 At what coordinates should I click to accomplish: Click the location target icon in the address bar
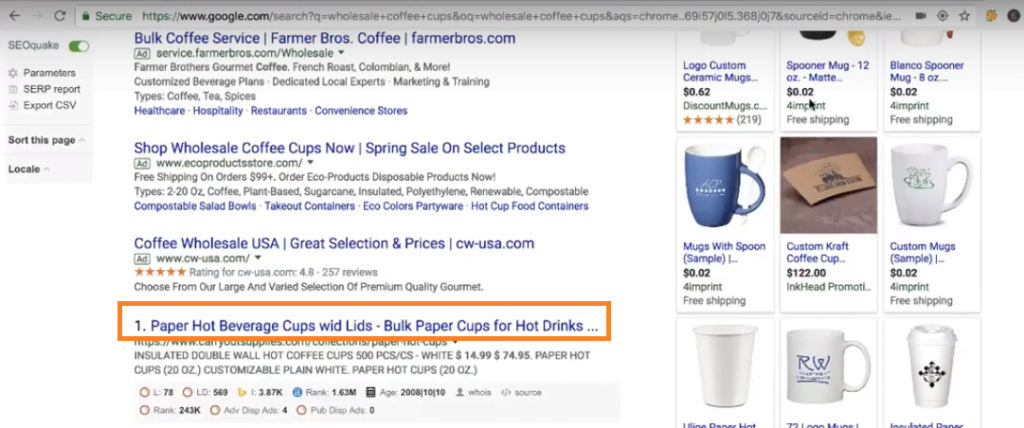pyautogui.click(x=942, y=16)
